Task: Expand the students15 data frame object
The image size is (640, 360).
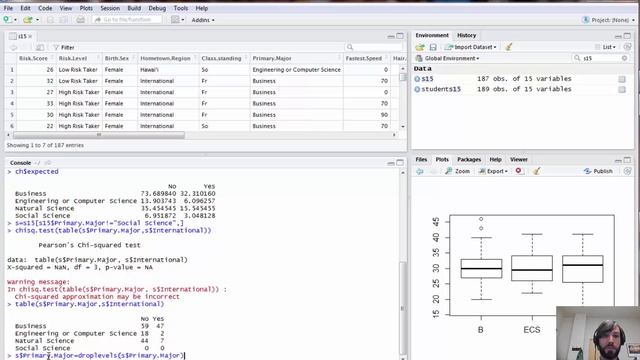Action: coord(417,89)
